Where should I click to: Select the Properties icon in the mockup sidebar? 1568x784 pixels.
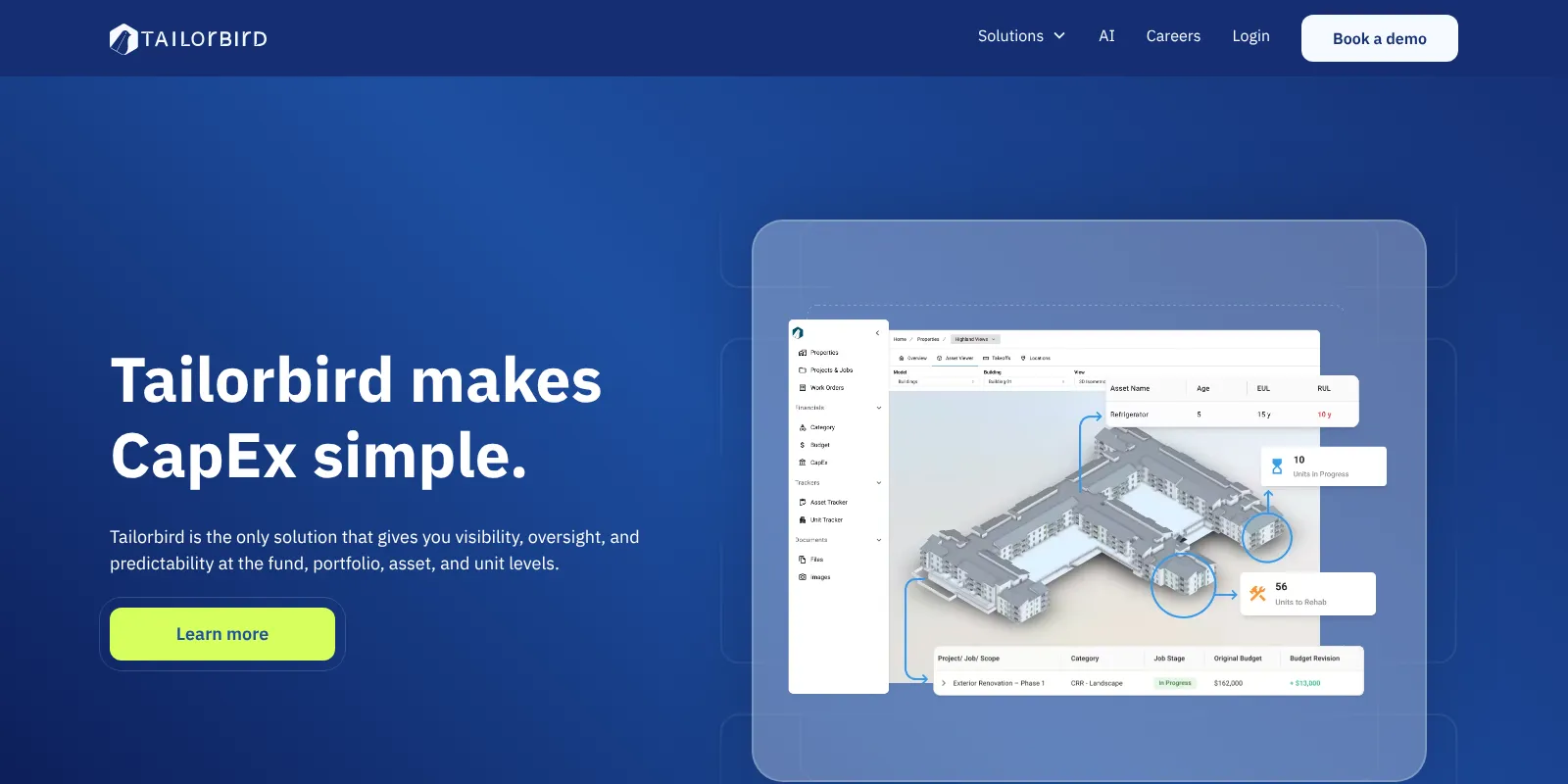803,353
